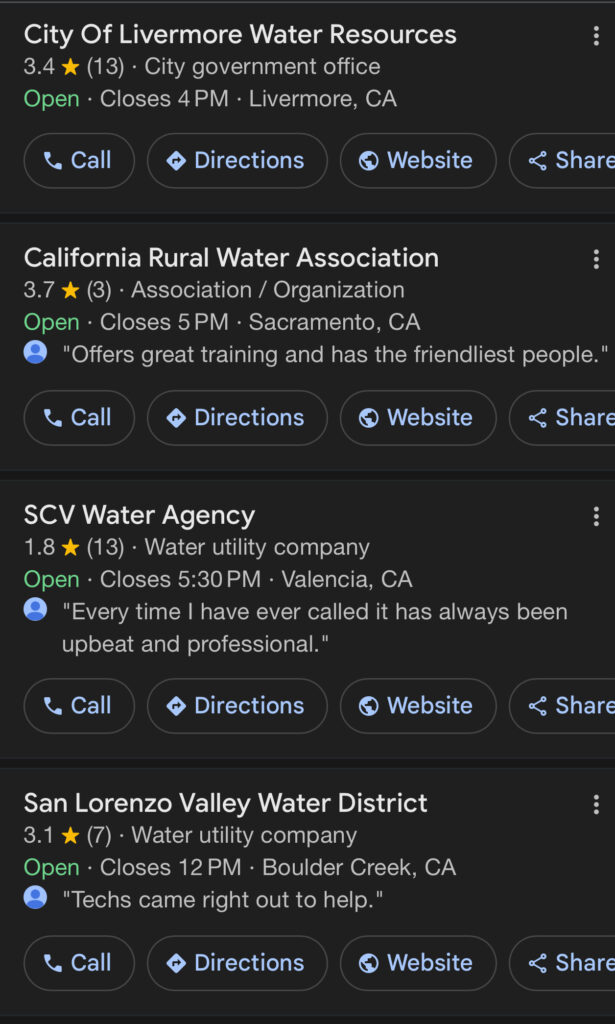Viewport: 615px width, 1024px height.
Task: Open three-dot menu for City Of Livermore Water Resources
Action: [x=596, y=37]
